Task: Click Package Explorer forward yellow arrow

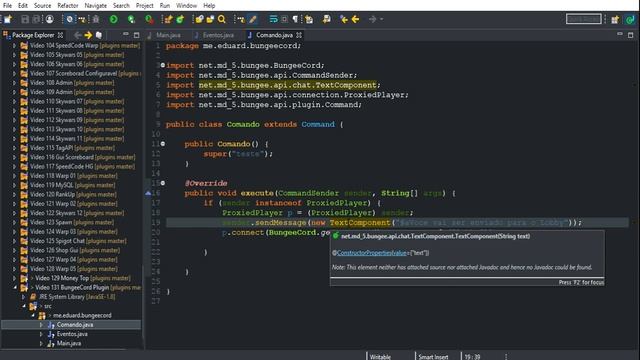Action: [x=88, y=35]
